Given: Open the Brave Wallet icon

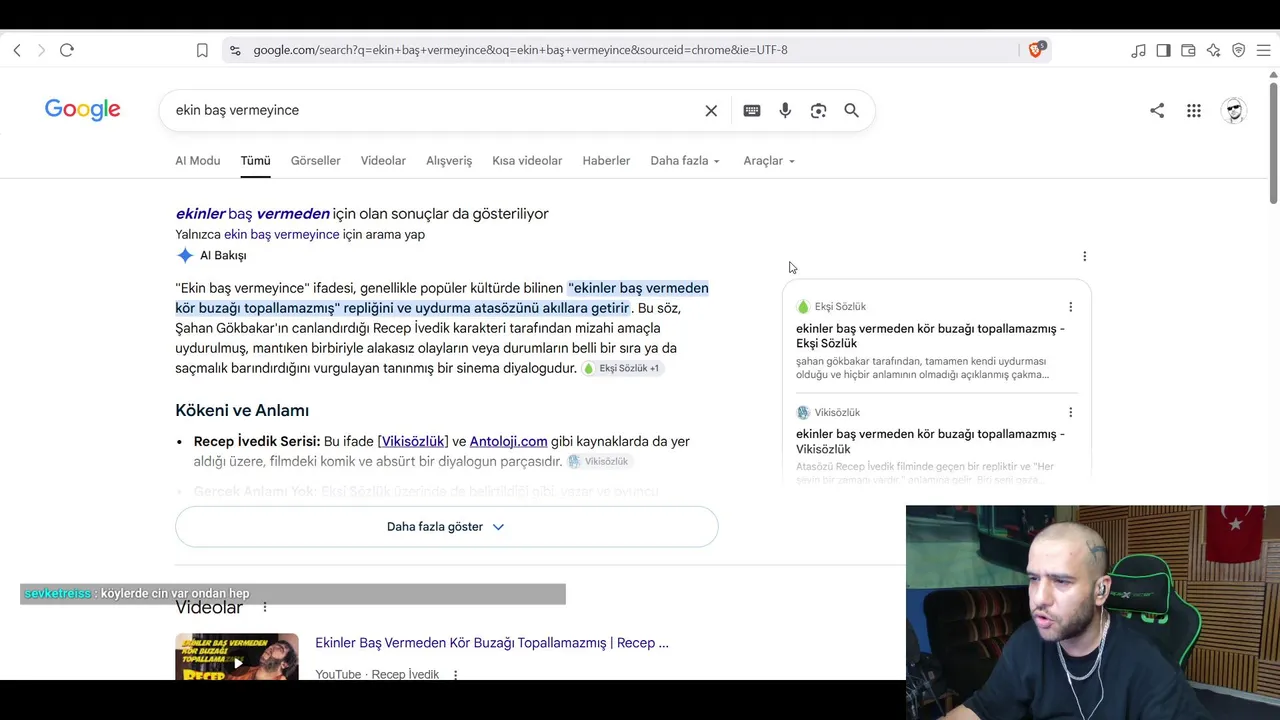Looking at the screenshot, I should point(1188,50).
